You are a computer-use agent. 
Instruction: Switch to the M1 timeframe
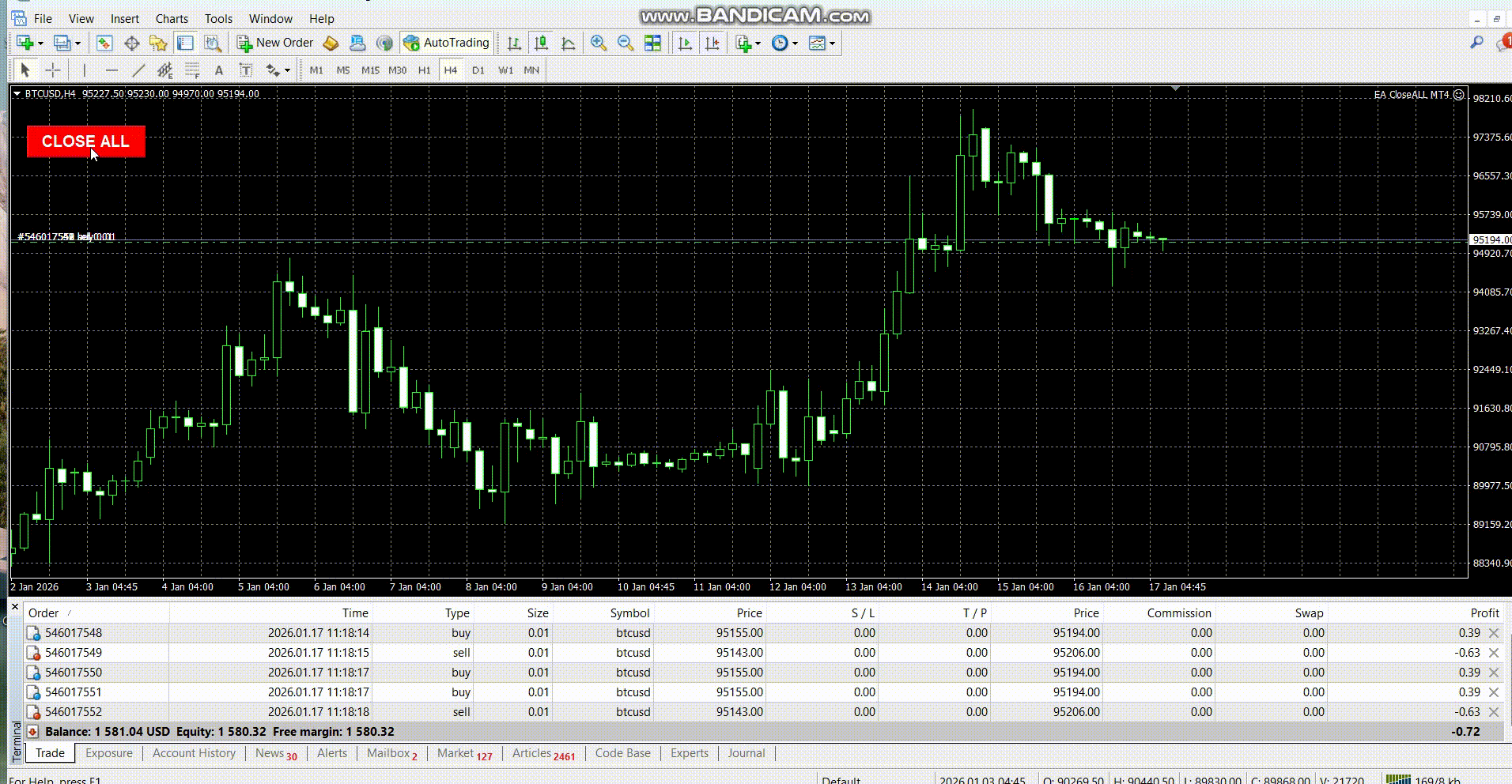[x=316, y=70]
